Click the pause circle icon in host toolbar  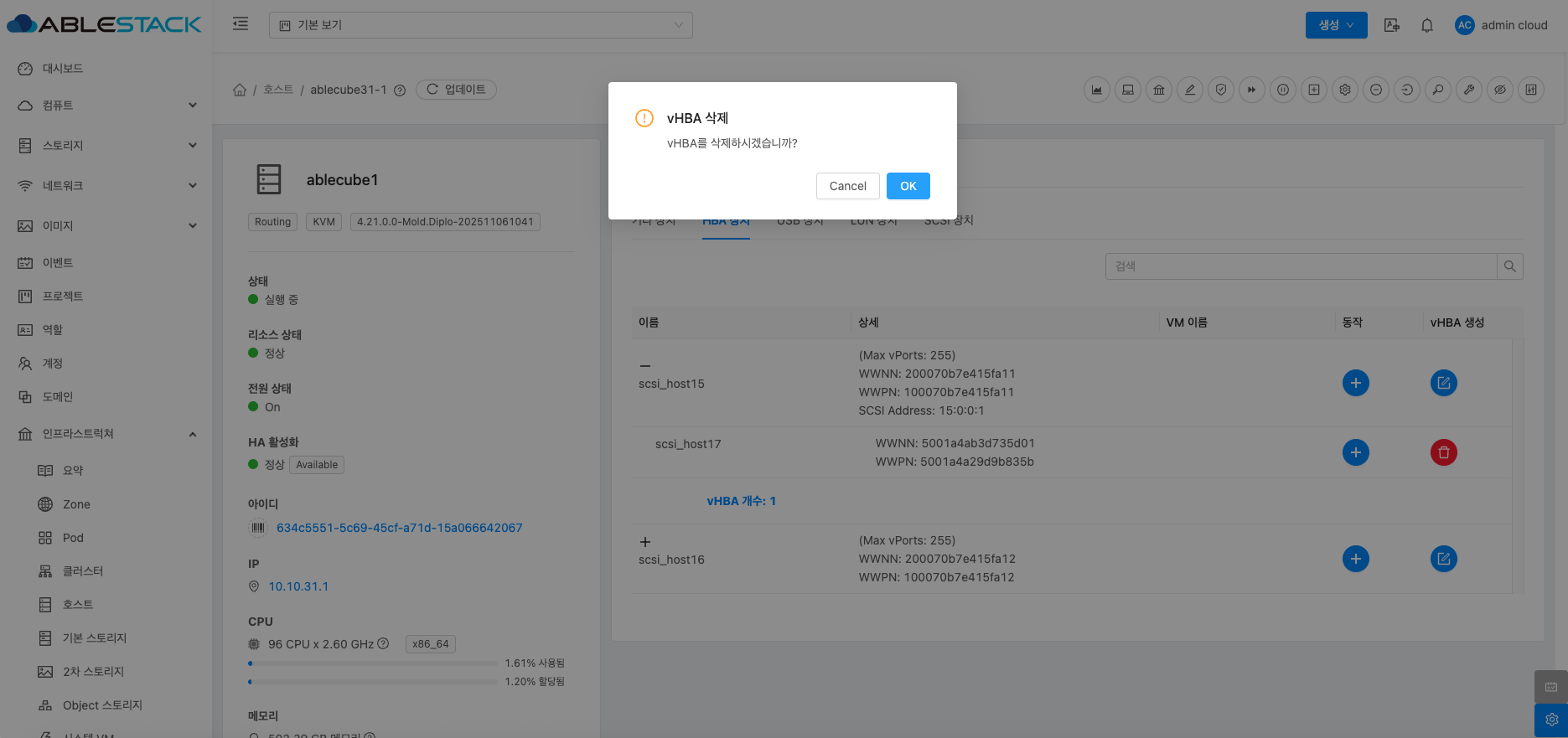tap(1282, 90)
